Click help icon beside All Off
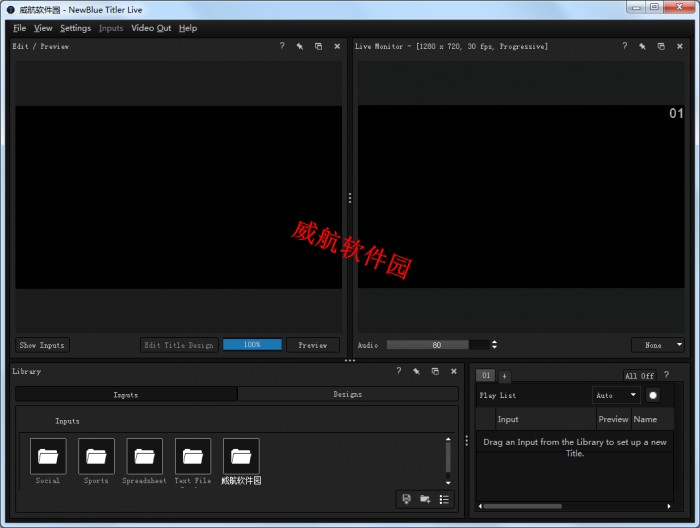 coord(666,375)
